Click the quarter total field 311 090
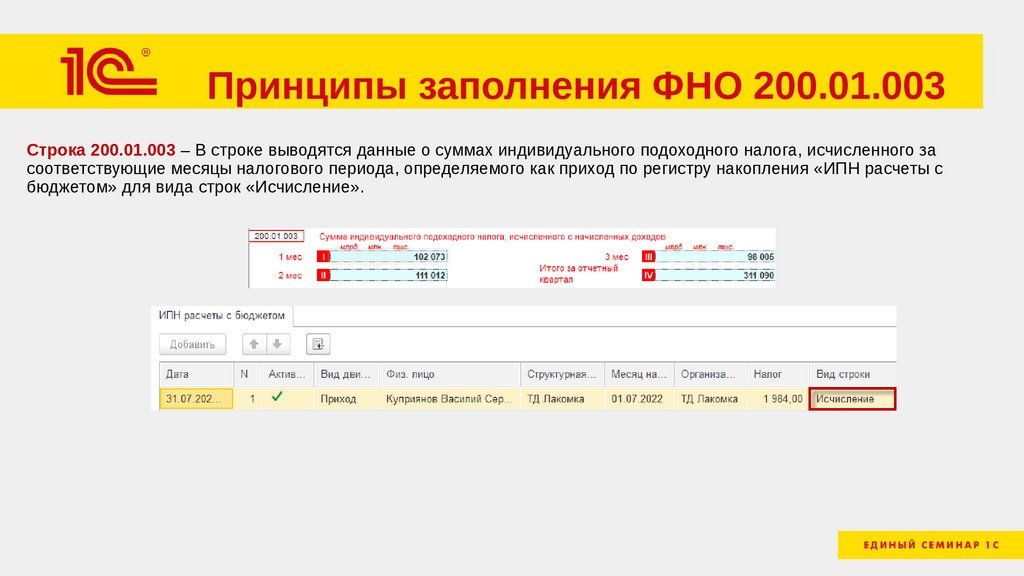Image resolution: width=1024 pixels, height=576 pixels. (715, 276)
